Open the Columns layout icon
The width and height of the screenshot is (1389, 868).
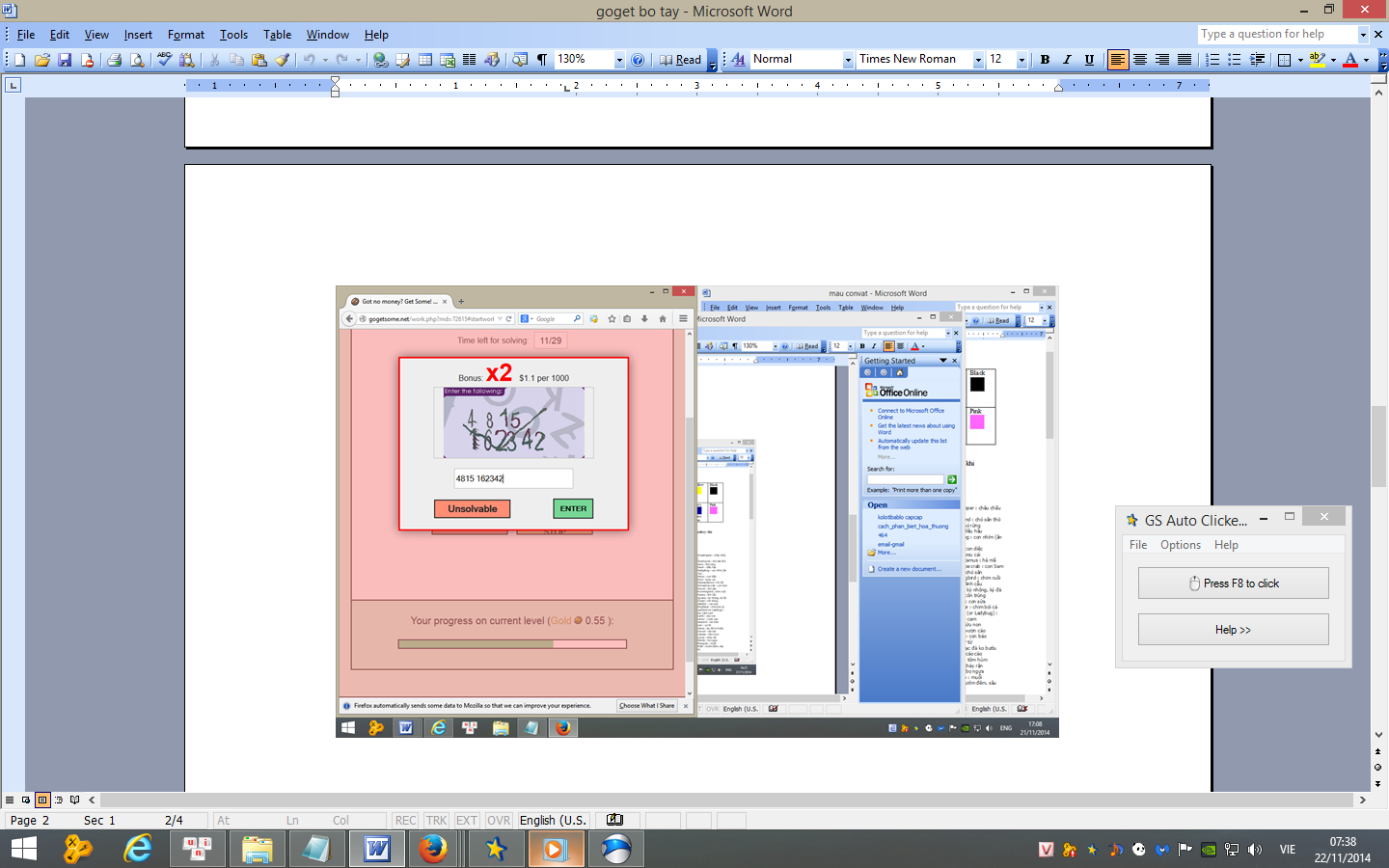[x=470, y=60]
